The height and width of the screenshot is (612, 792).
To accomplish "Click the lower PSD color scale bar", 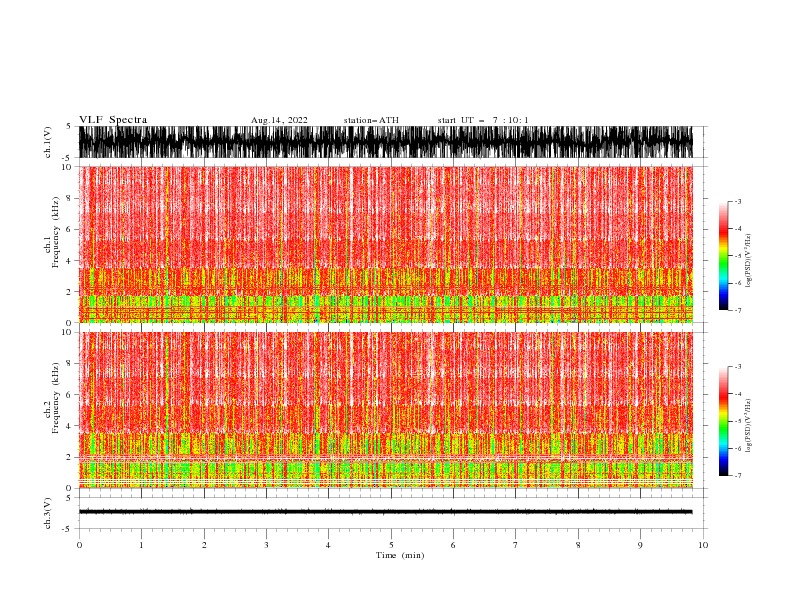I will [x=723, y=421].
